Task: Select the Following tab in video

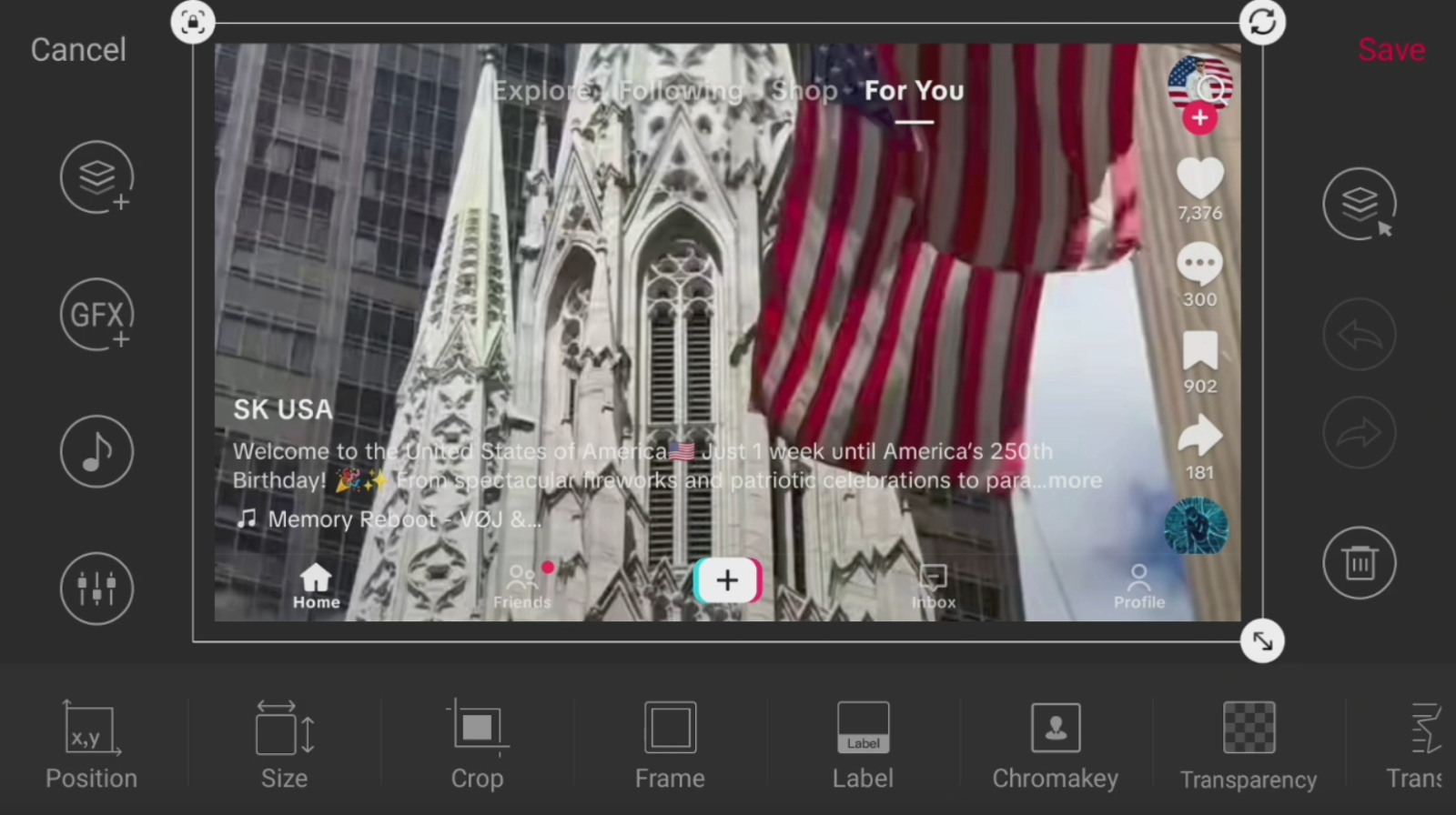Action: [681, 91]
